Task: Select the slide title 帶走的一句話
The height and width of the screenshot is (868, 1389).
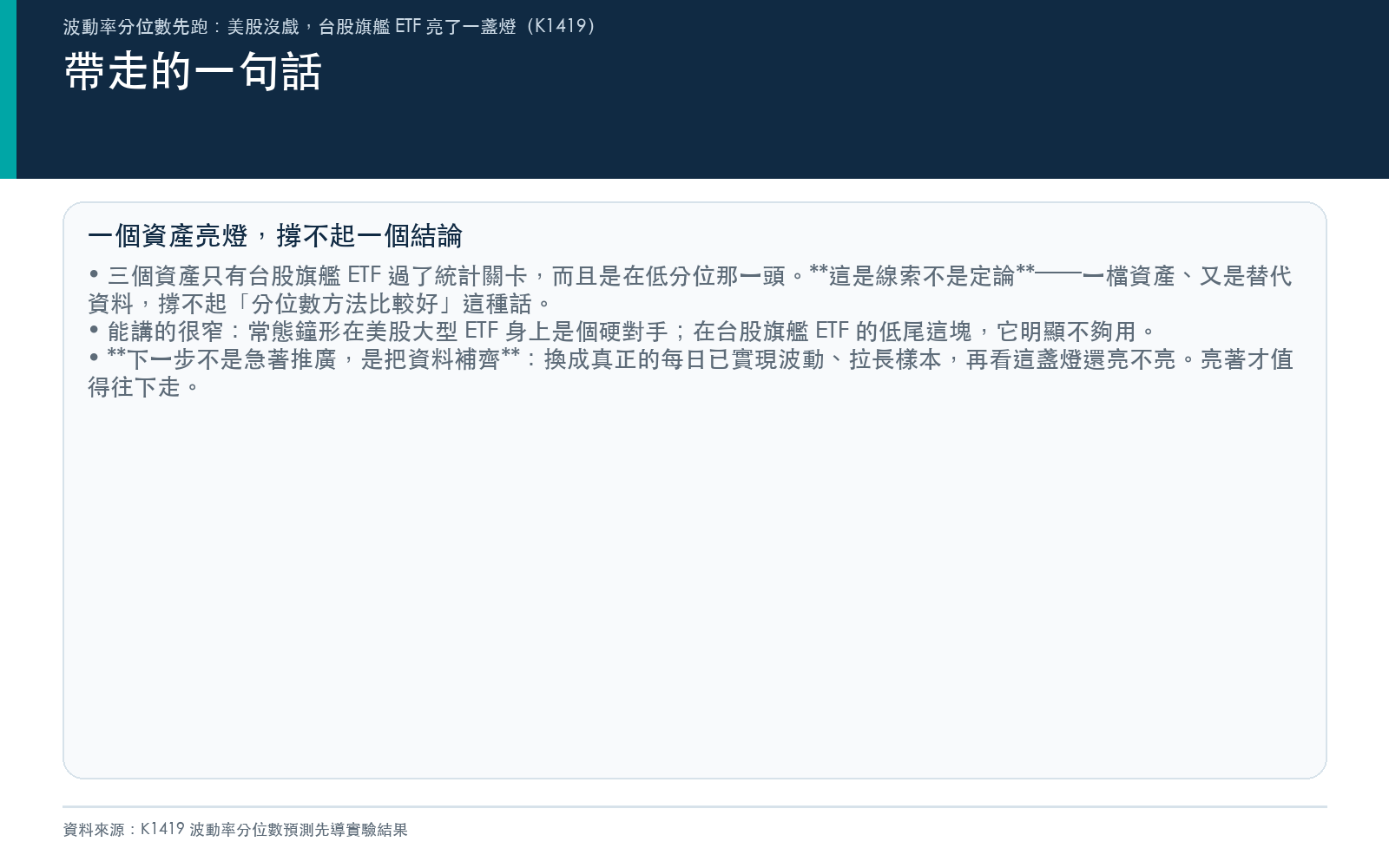Action: pyautogui.click(x=193, y=71)
